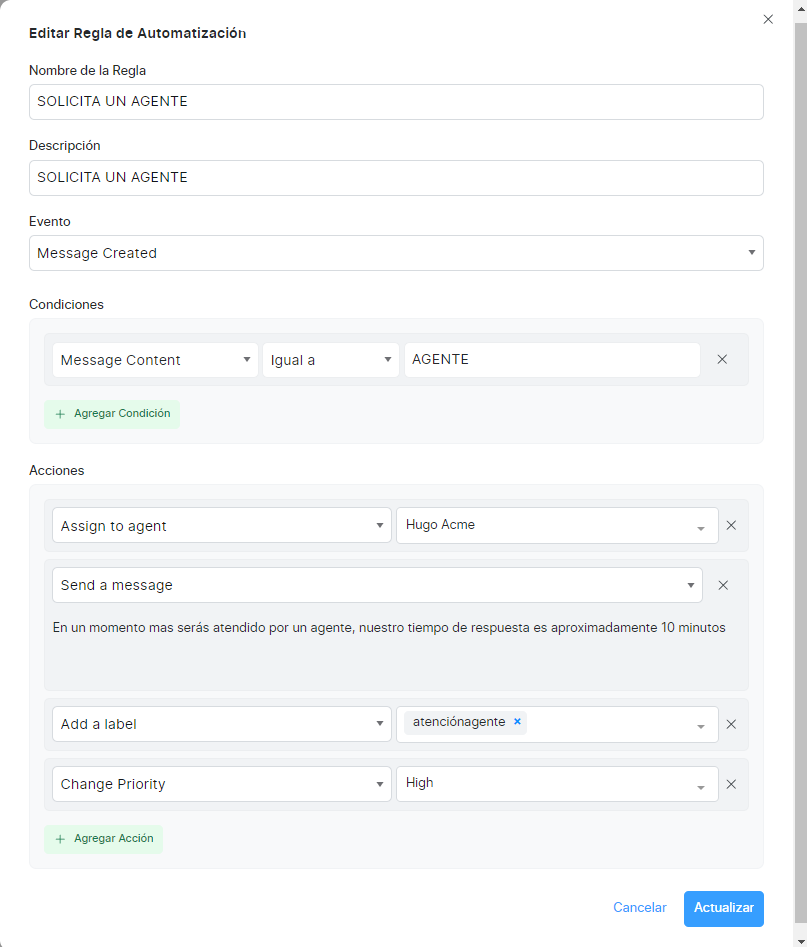Viewport: 807px width, 947px height.
Task: Open the Assign to agent action dropdown
Action: point(221,525)
